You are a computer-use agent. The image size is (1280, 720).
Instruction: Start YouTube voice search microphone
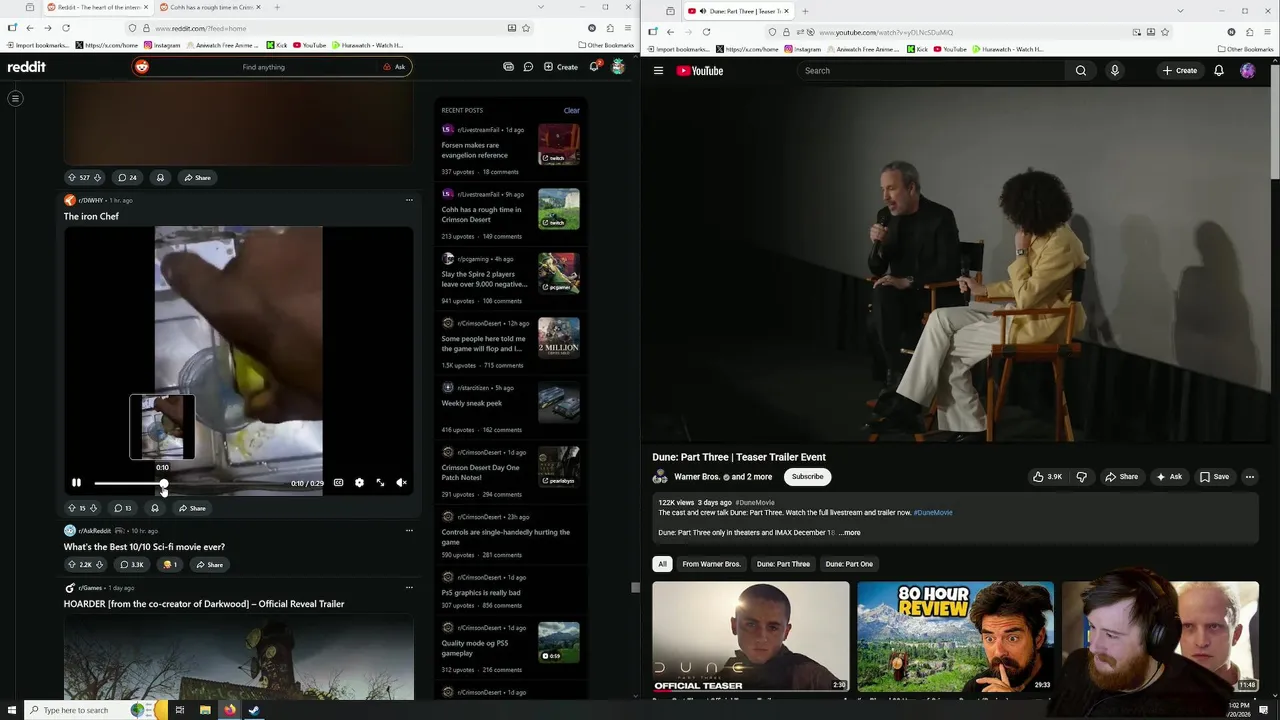tap(1114, 71)
